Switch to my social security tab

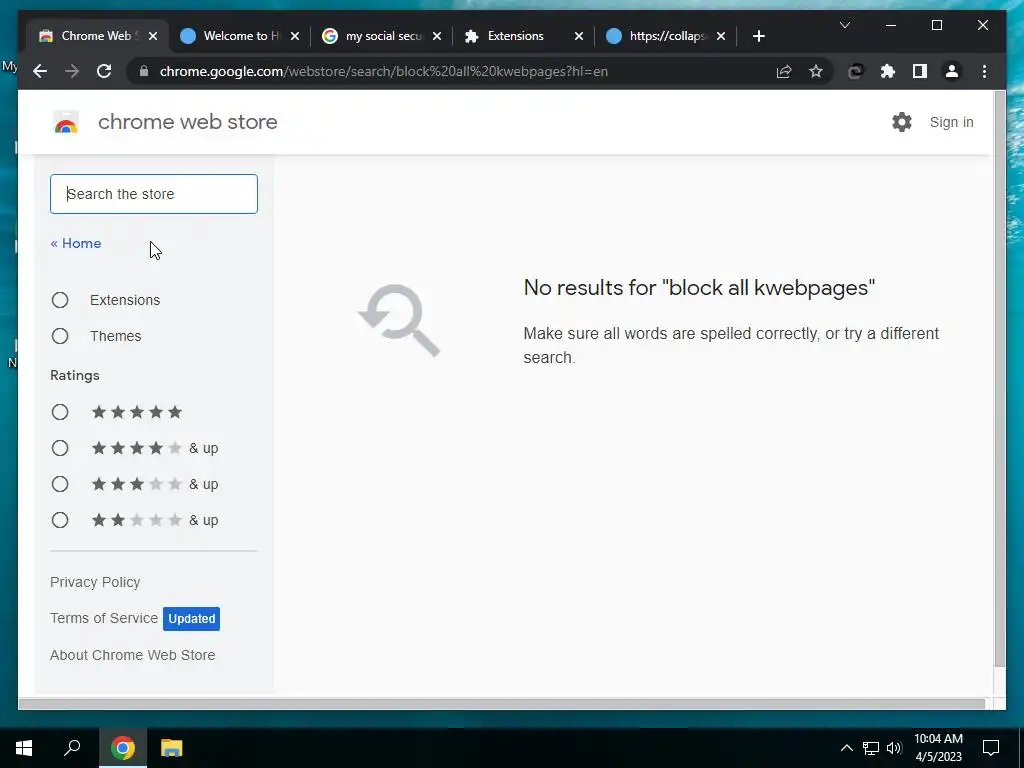tap(382, 36)
